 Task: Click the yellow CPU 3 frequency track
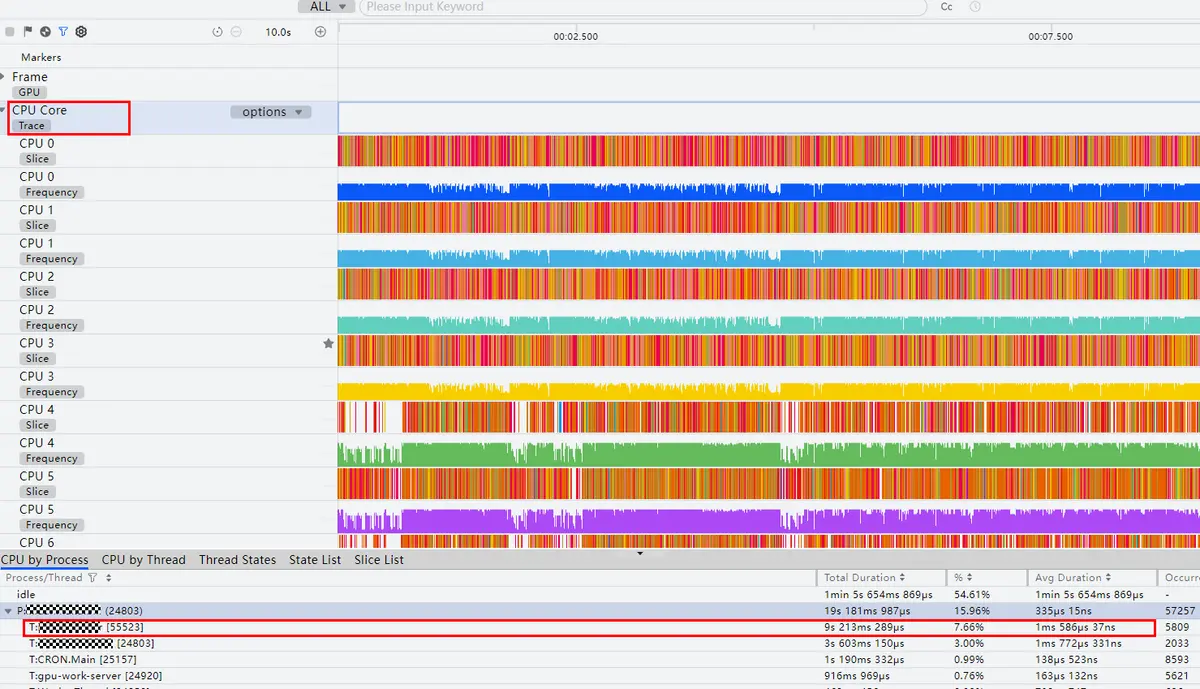(x=769, y=391)
